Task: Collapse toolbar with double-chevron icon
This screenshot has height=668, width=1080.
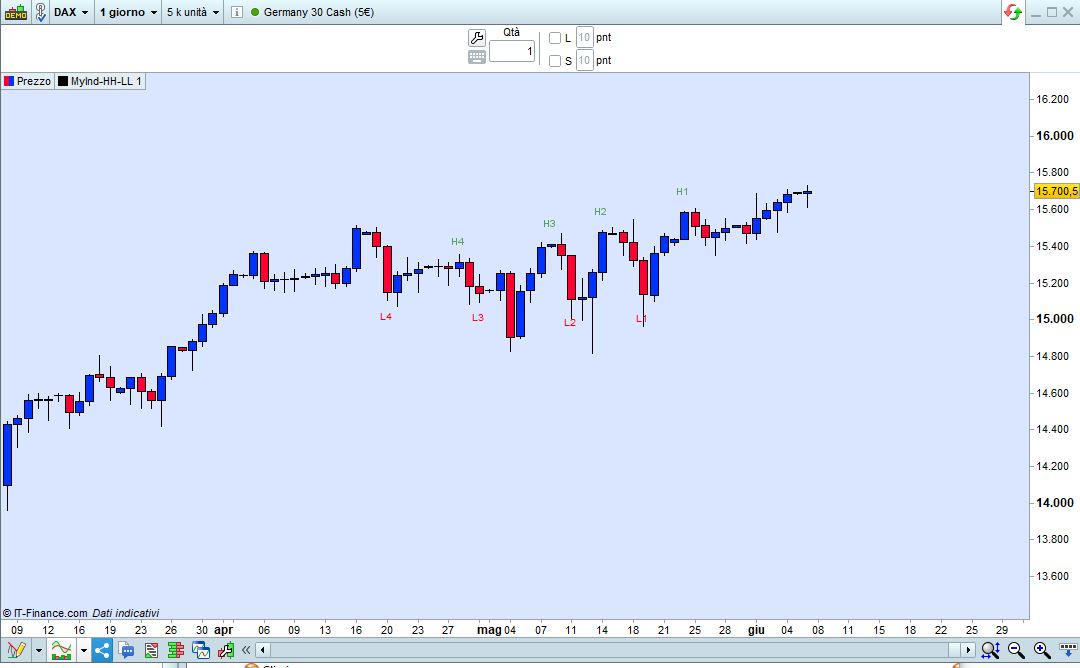Action: 246,649
